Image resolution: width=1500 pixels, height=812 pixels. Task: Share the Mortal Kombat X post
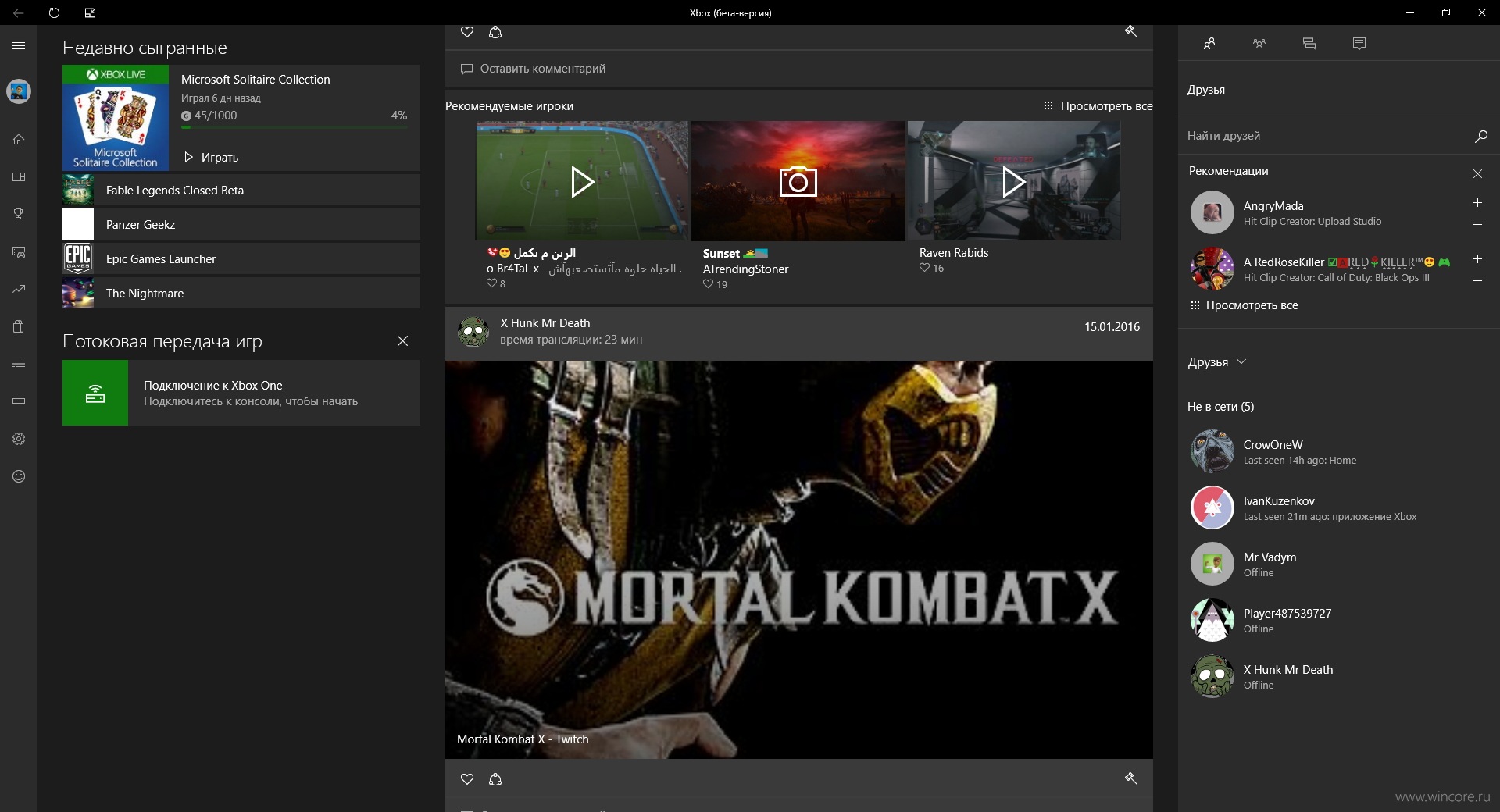point(495,779)
